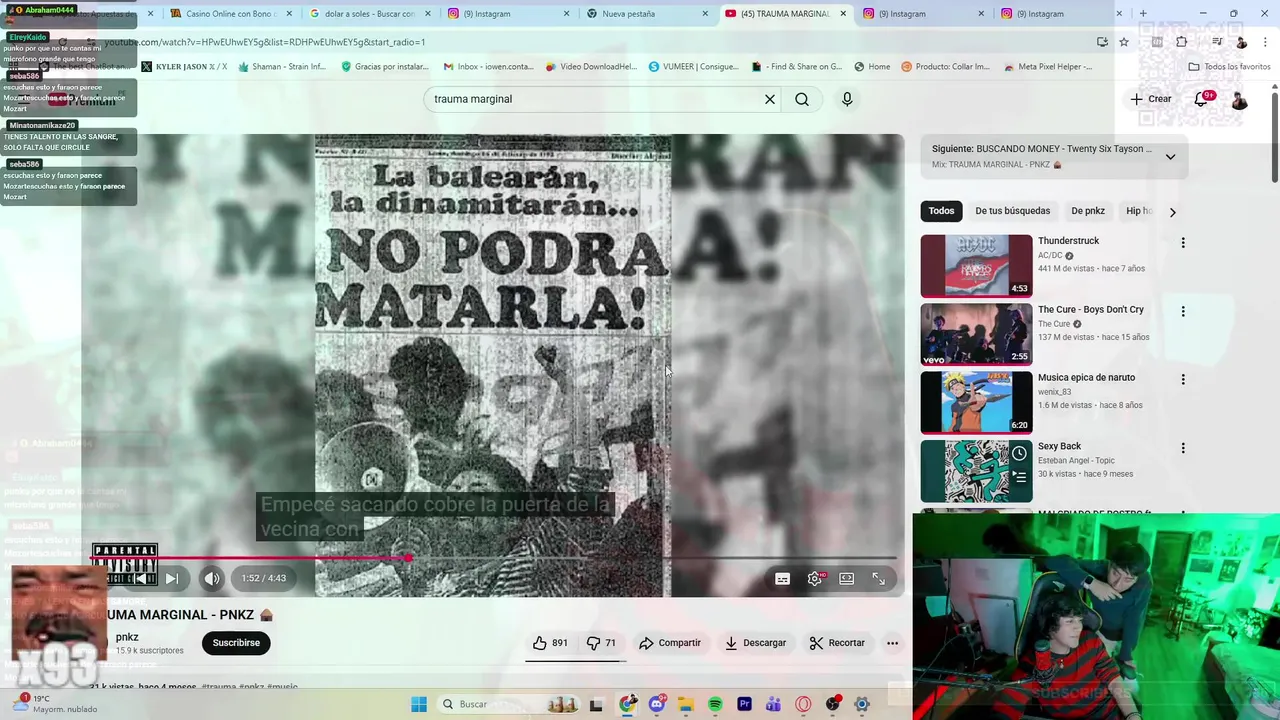The width and height of the screenshot is (1280, 720).
Task: Click the Descargar button
Action: [755, 643]
